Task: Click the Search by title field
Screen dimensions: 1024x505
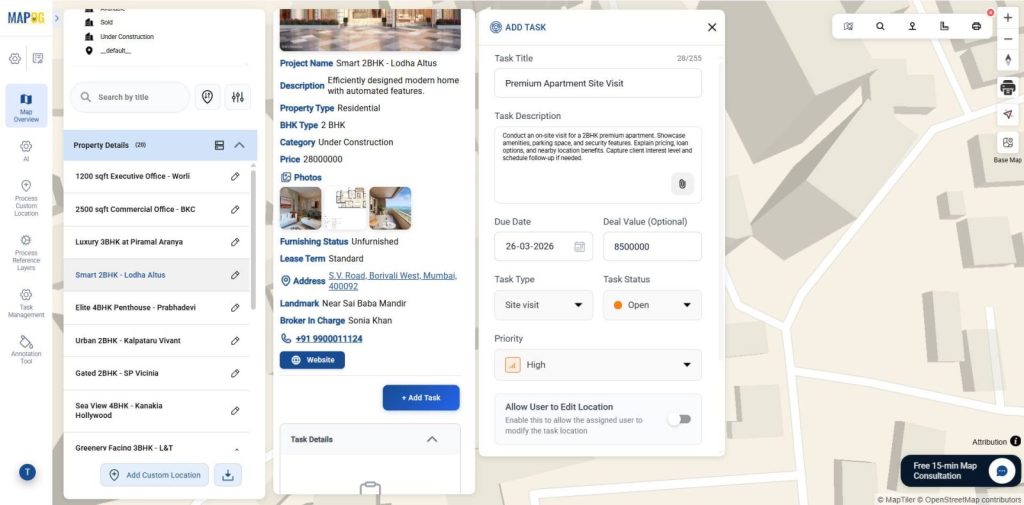Action: pyautogui.click(x=130, y=97)
